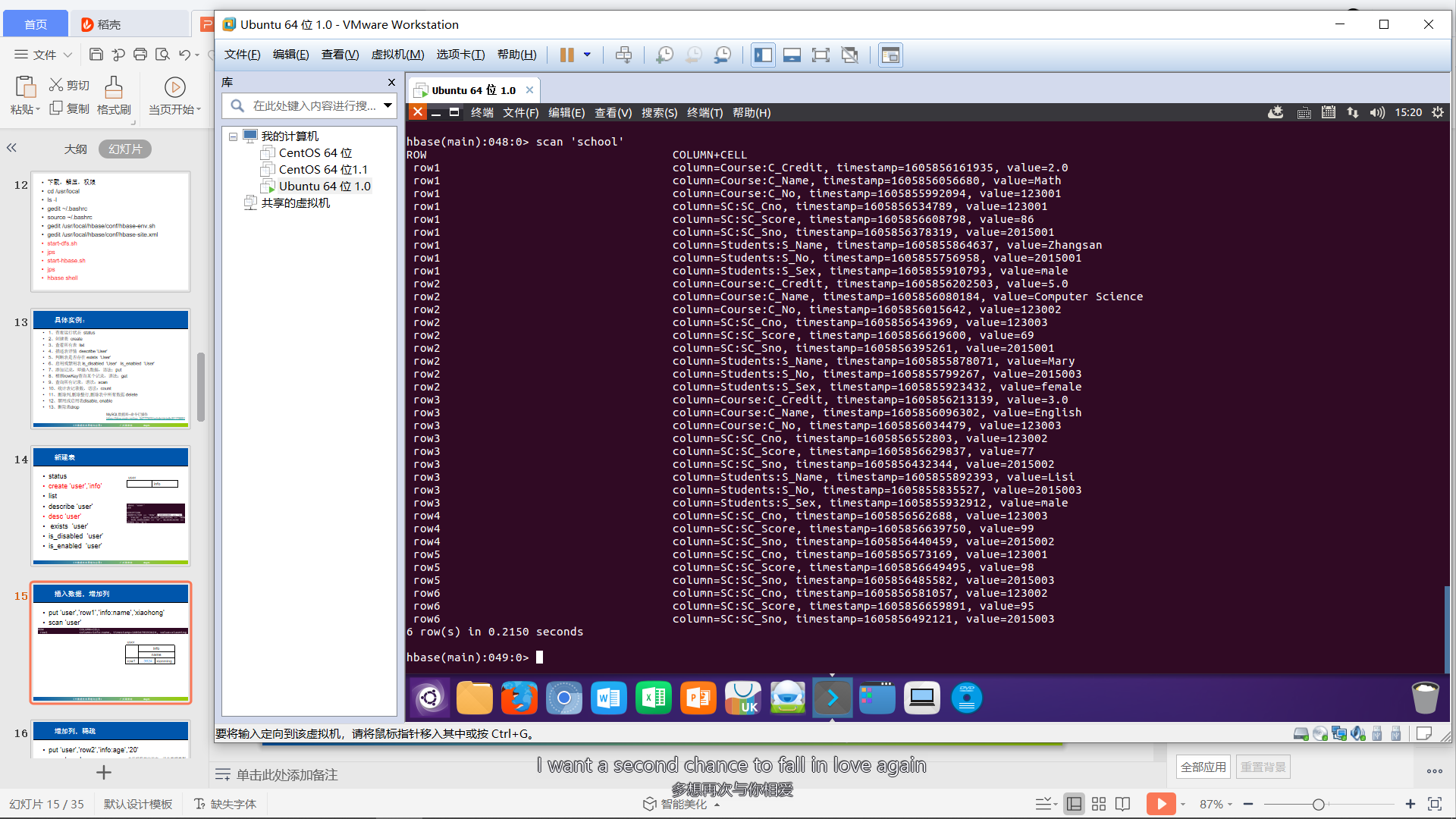This screenshot has height=819, width=1456.
Task: Open the terminal 搜索(S) menu
Action: click(x=659, y=112)
